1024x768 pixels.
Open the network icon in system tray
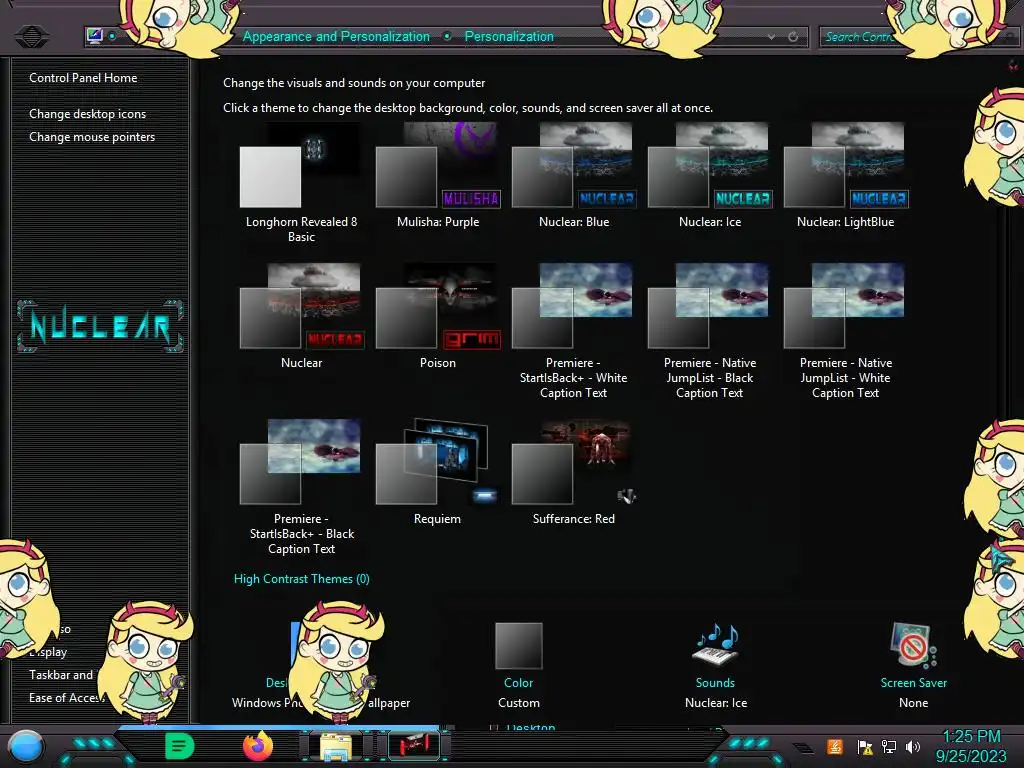889,746
